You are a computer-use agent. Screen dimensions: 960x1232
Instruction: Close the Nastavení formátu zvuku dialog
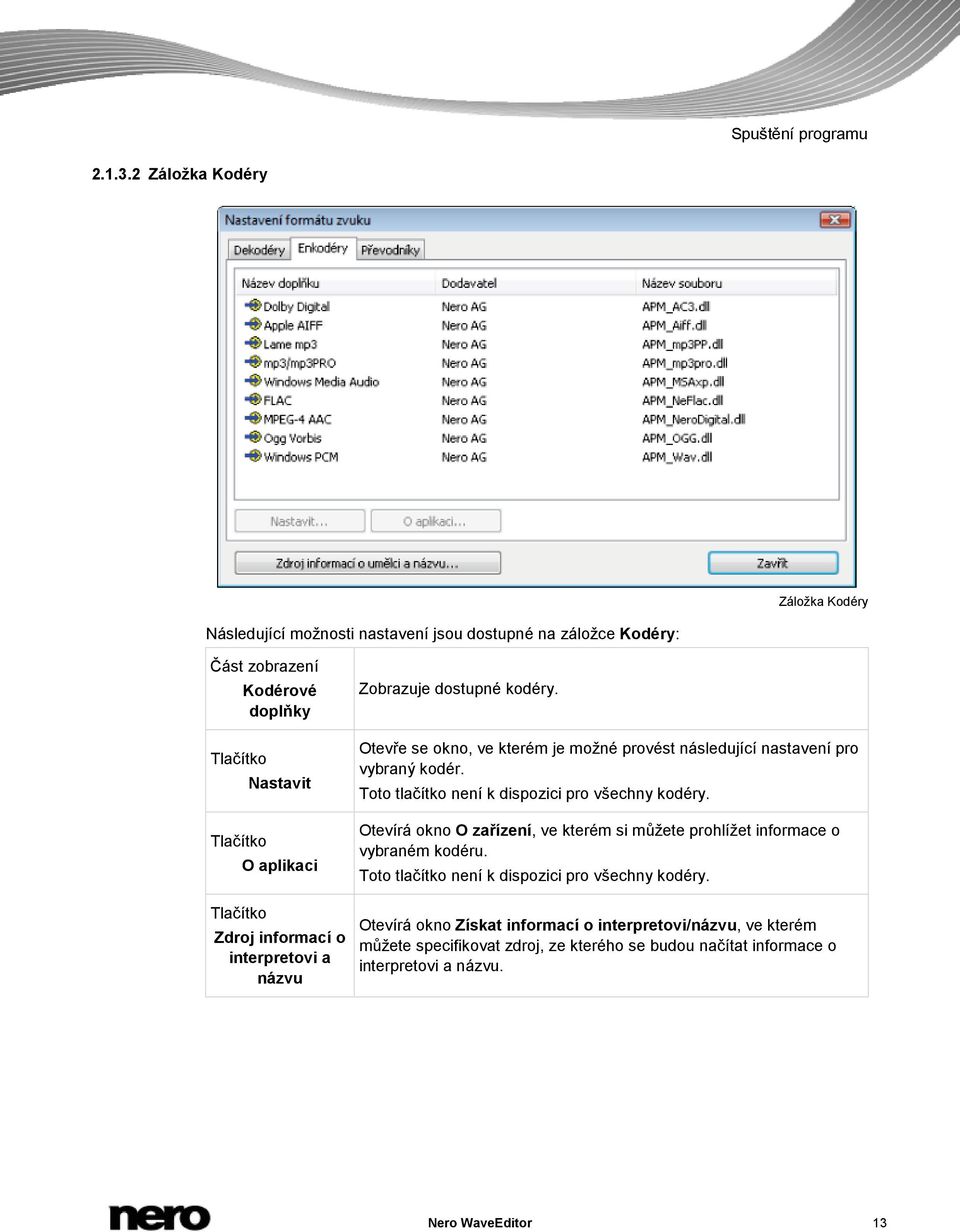coord(834,219)
